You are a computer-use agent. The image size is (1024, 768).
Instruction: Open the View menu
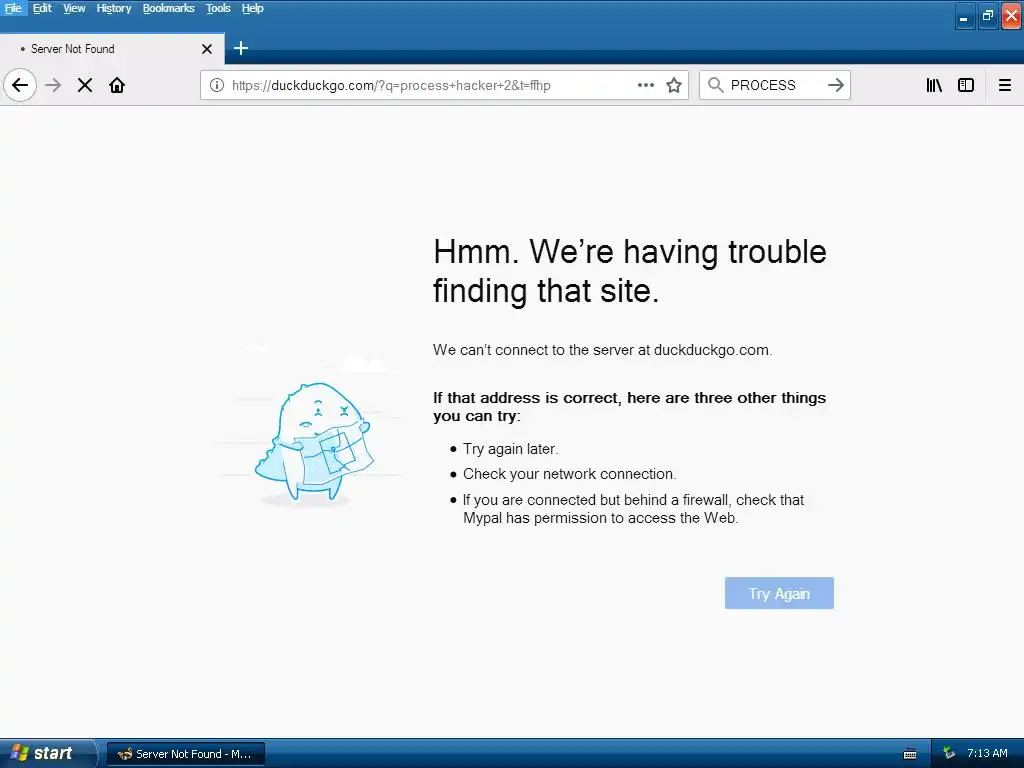coord(74,8)
